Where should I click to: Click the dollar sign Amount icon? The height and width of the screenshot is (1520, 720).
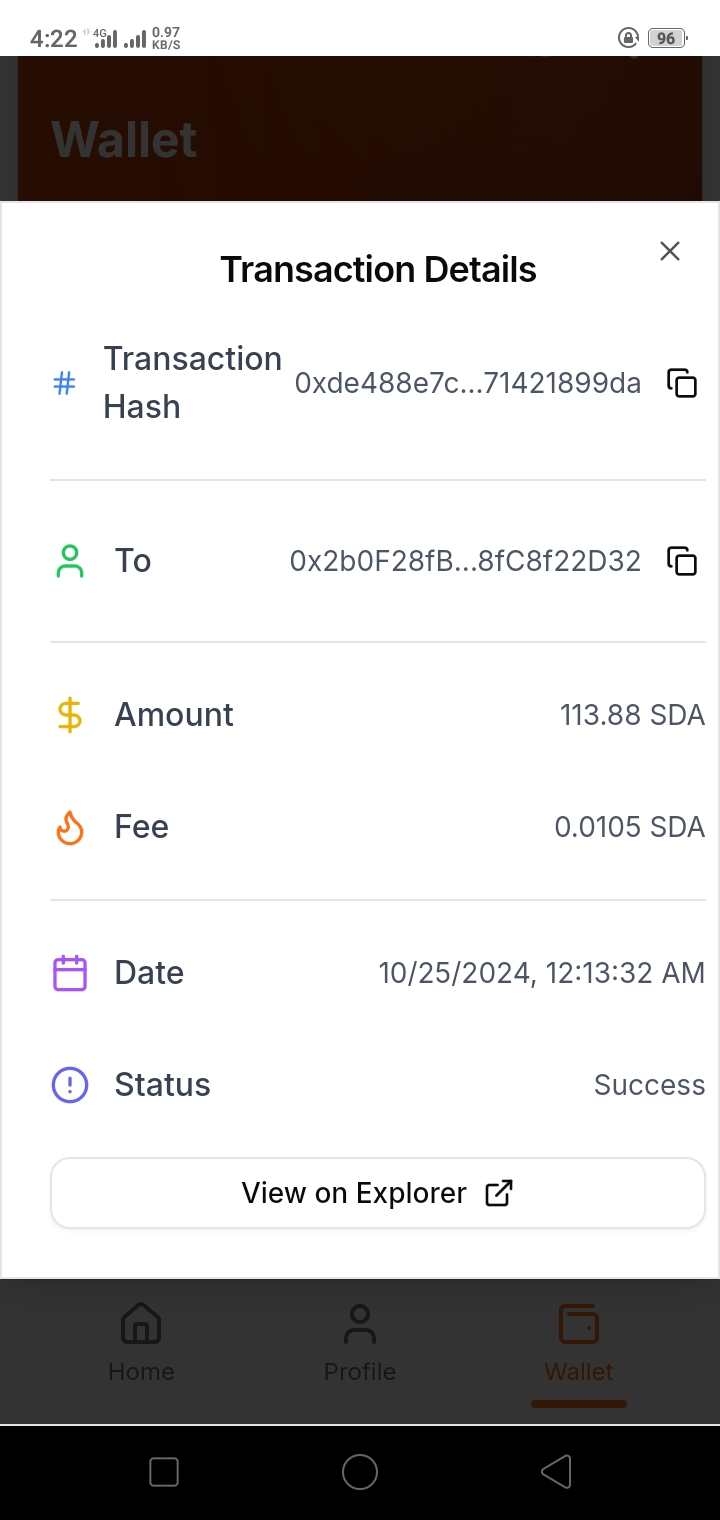pyautogui.click(x=69, y=715)
